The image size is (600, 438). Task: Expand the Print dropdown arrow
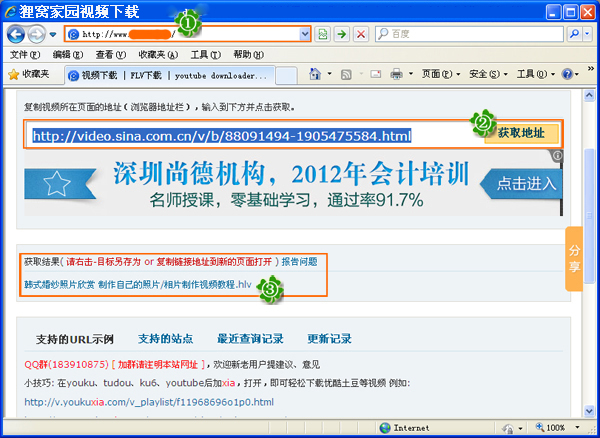[411, 74]
